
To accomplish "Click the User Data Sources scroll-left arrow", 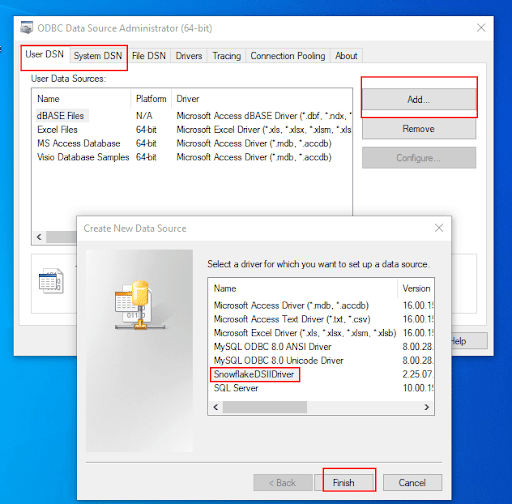I will click(x=39, y=237).
